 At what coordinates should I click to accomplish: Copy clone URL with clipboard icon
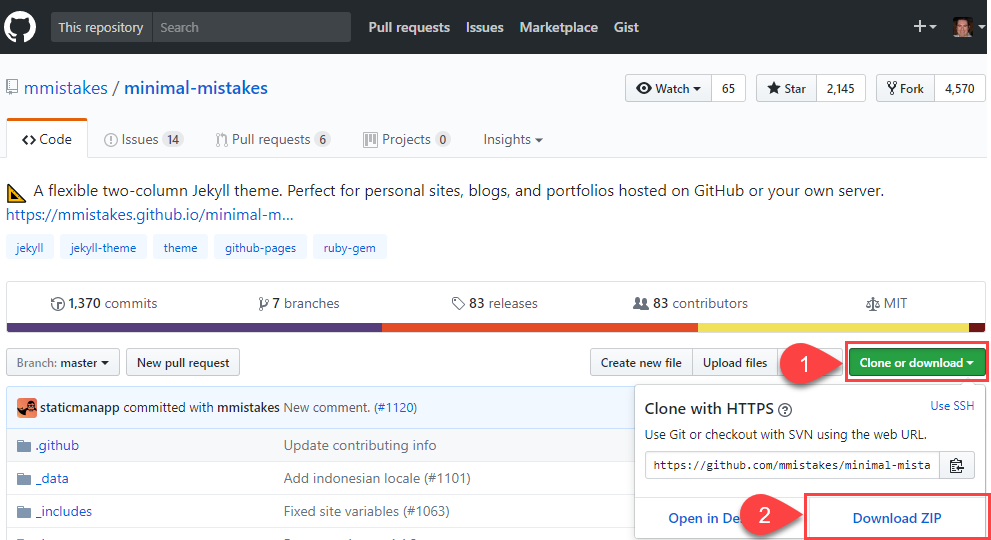click(956, 465)
